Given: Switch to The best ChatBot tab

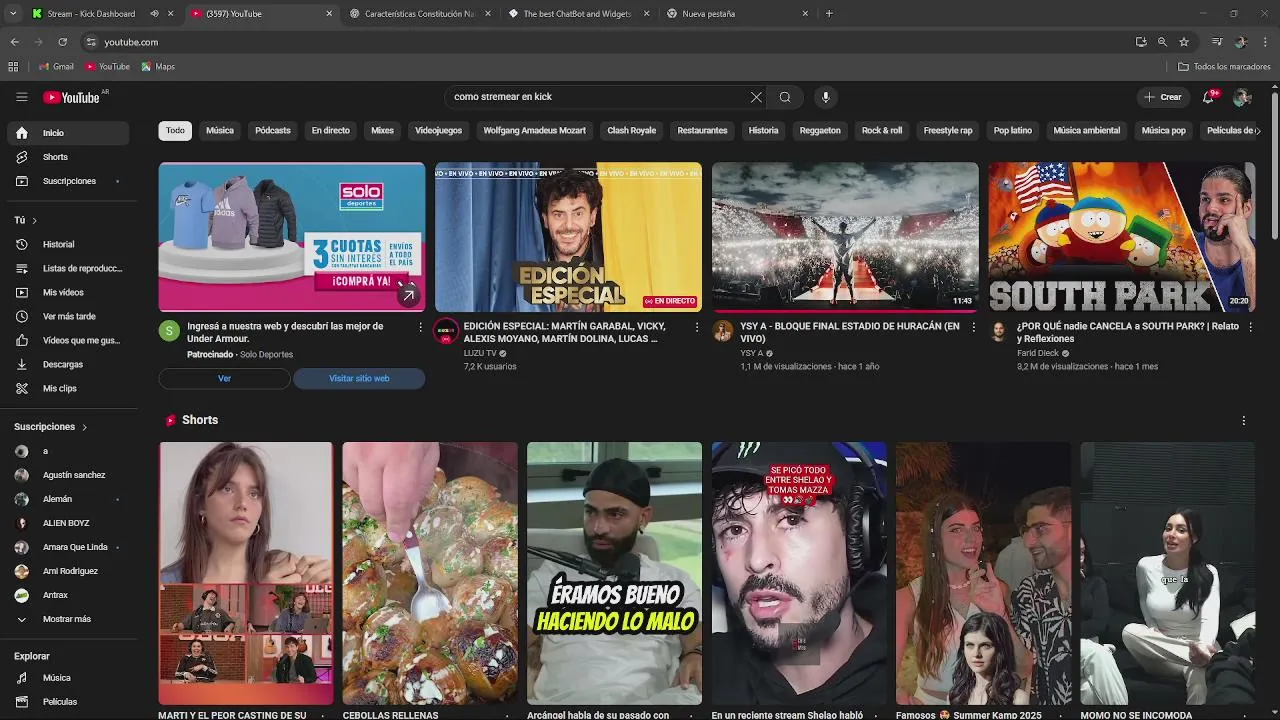Looking at the screenshot, I should pos(578,14).
